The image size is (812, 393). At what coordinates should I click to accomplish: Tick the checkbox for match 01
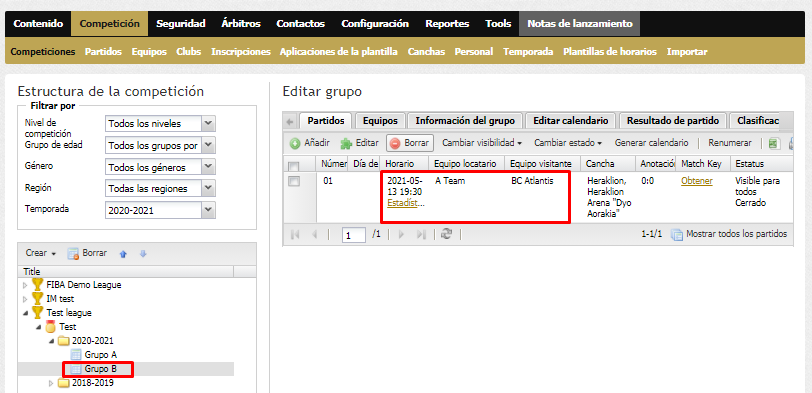click(294, 181)
